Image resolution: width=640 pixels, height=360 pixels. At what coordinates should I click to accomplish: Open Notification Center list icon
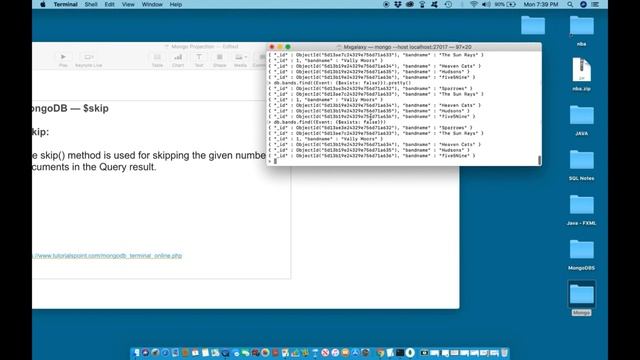pyautogui.click(x=595, y=4)
